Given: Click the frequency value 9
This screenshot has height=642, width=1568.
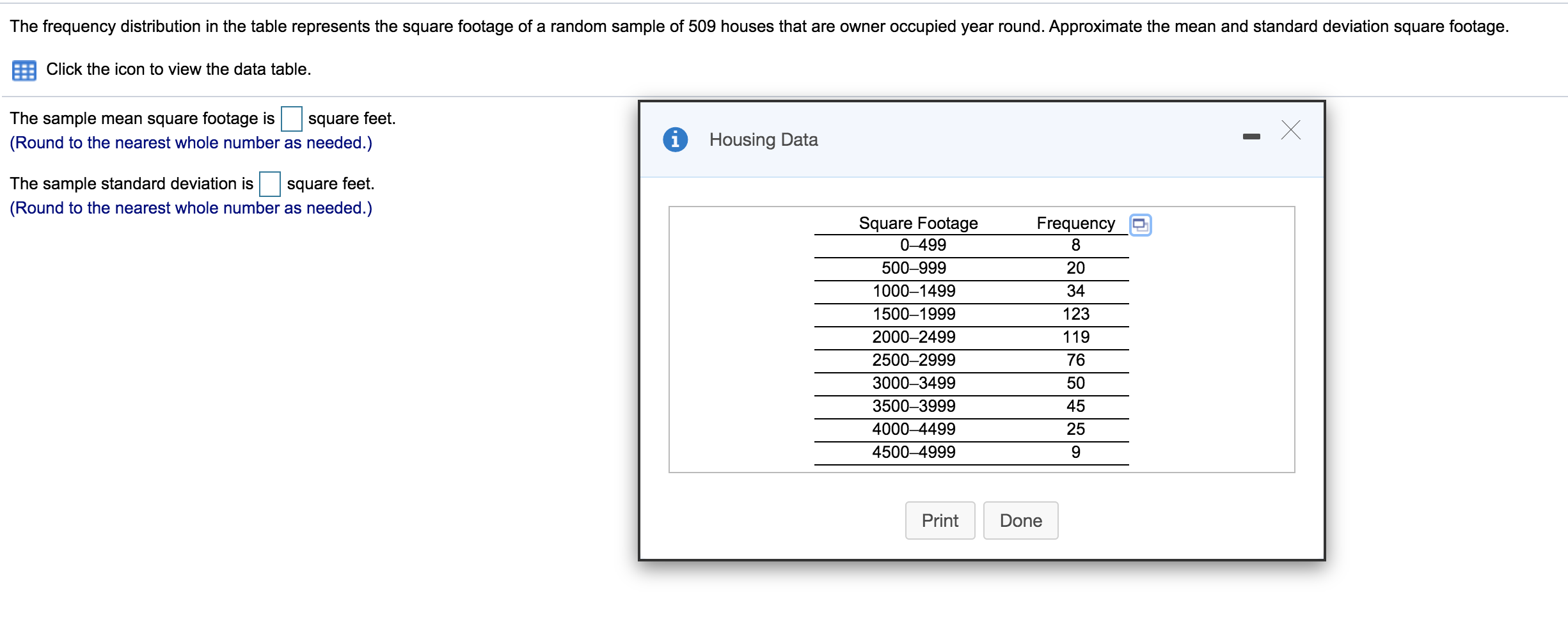Looking at the screenshot, I should coord(1076,452).
